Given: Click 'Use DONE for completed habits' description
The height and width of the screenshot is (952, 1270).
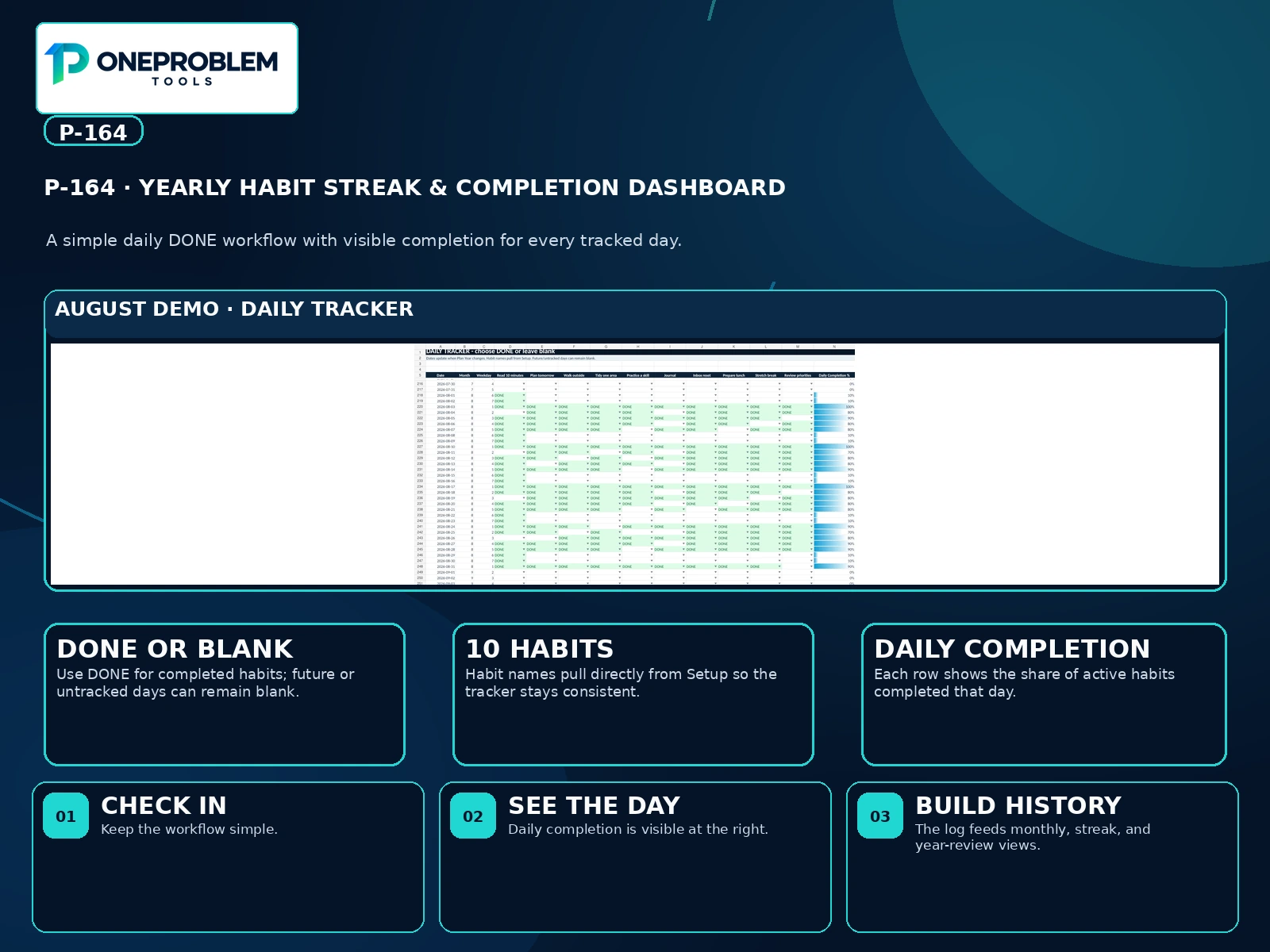Looking at the screenshot, I should point(205,682).
